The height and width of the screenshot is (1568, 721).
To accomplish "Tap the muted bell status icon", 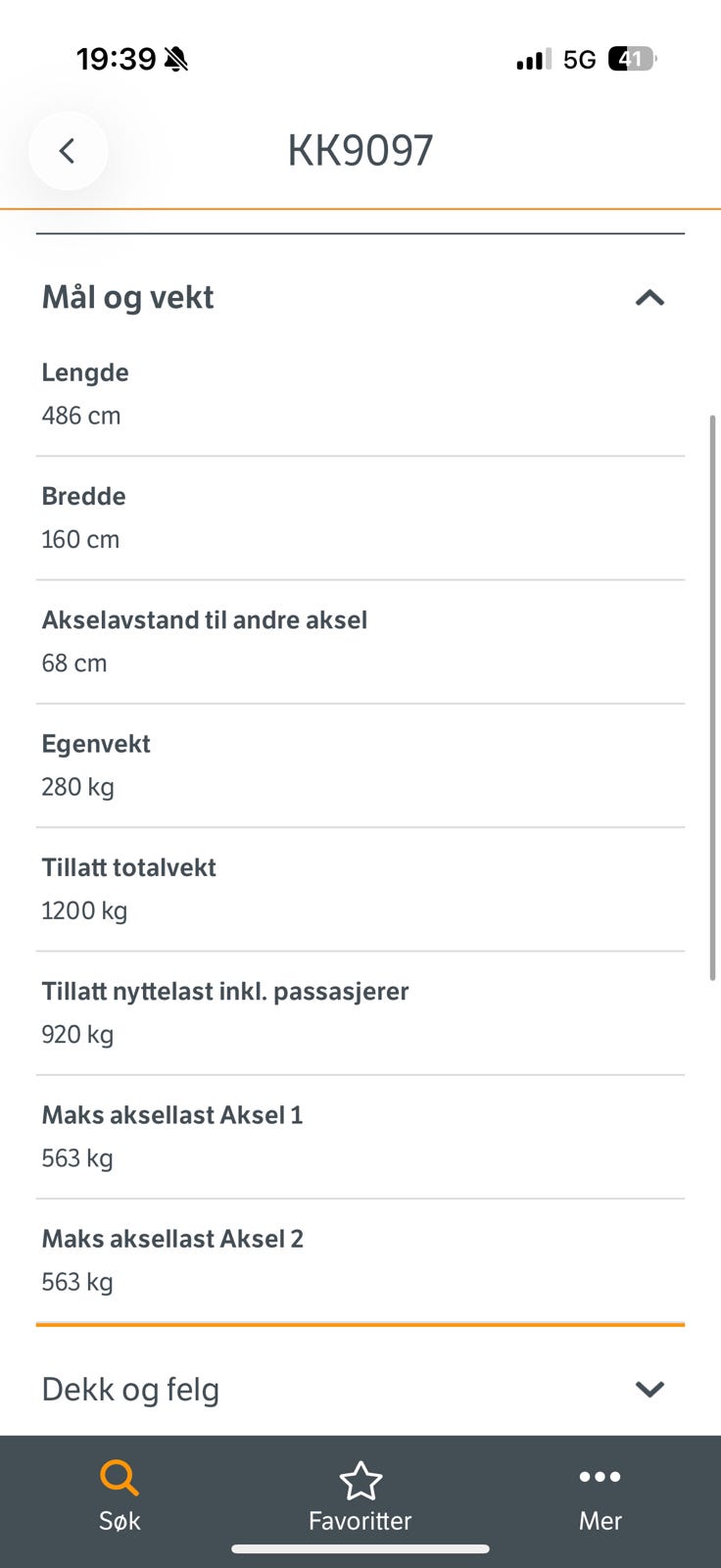I will tap(176, 60).
